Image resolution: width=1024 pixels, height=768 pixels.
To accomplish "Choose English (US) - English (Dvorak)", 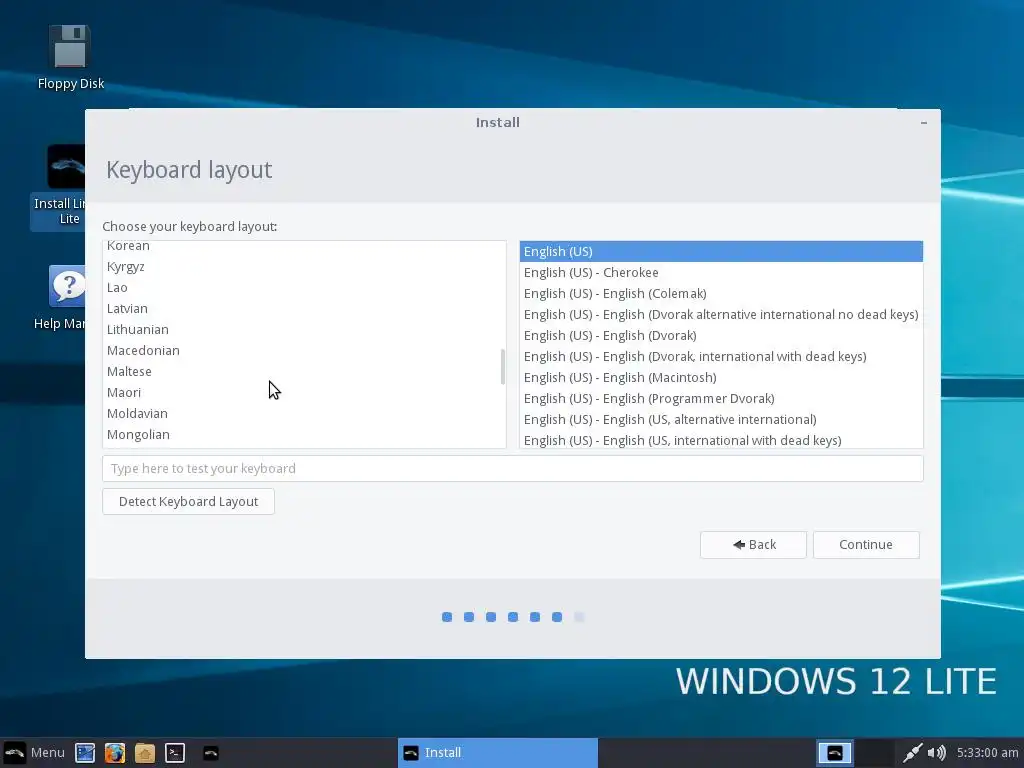I will 721,335.
